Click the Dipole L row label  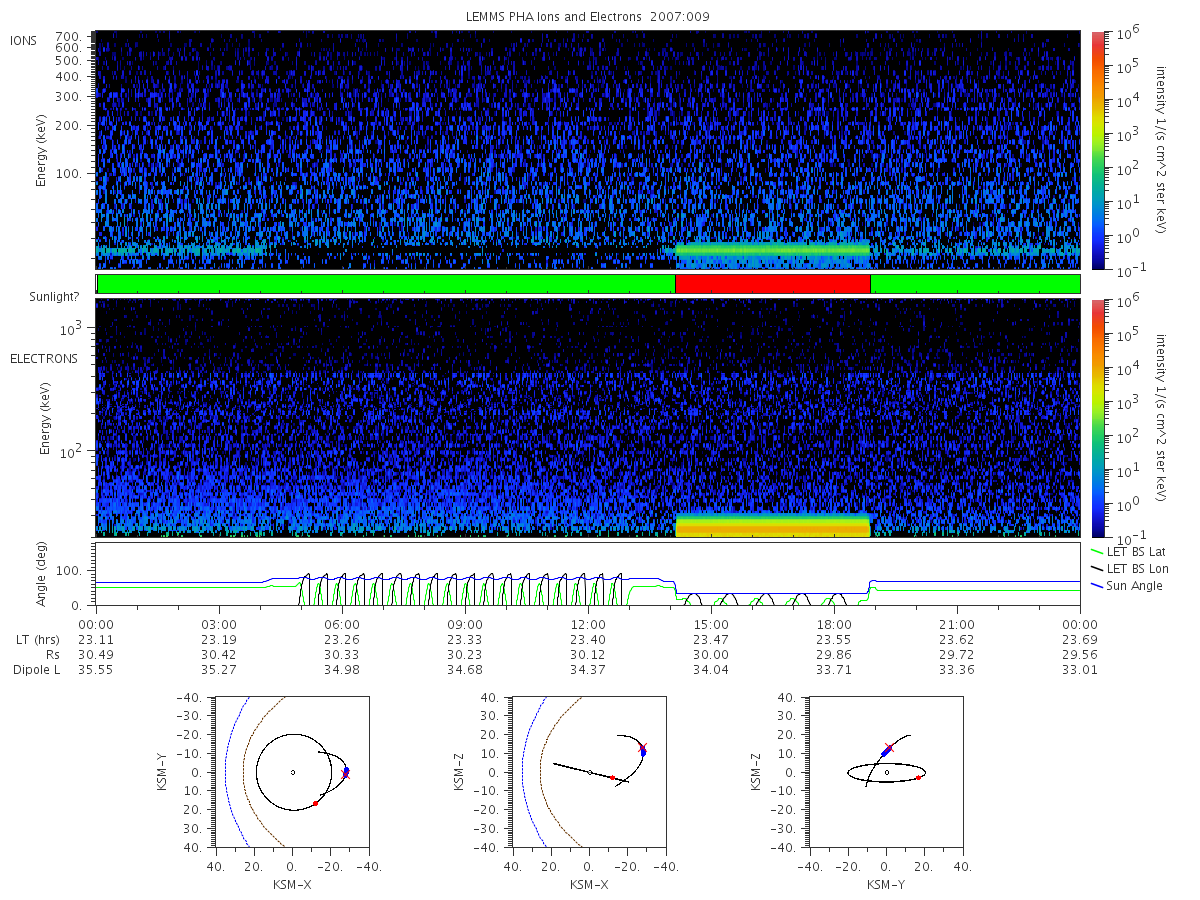point(36,670)
